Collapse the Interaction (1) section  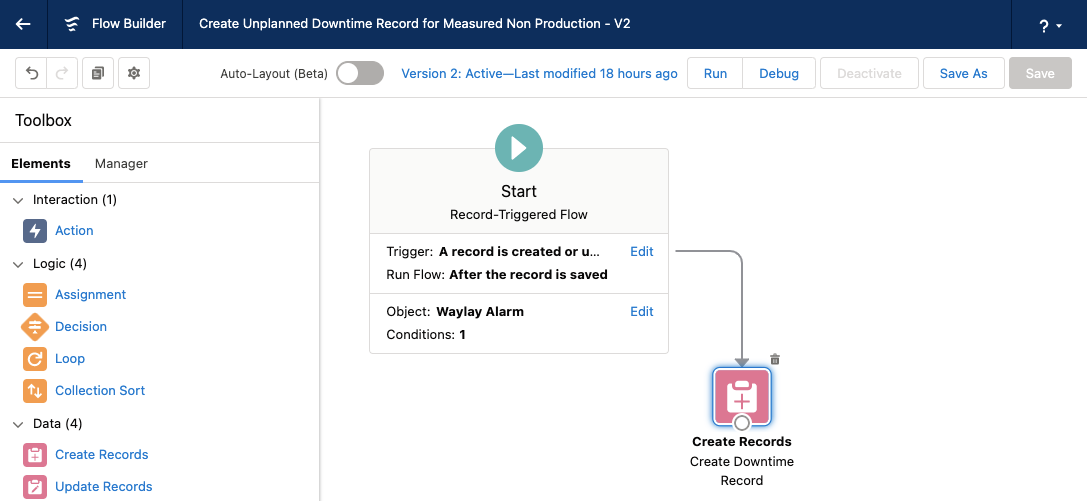pyautogui.click(x=18, y=200)
